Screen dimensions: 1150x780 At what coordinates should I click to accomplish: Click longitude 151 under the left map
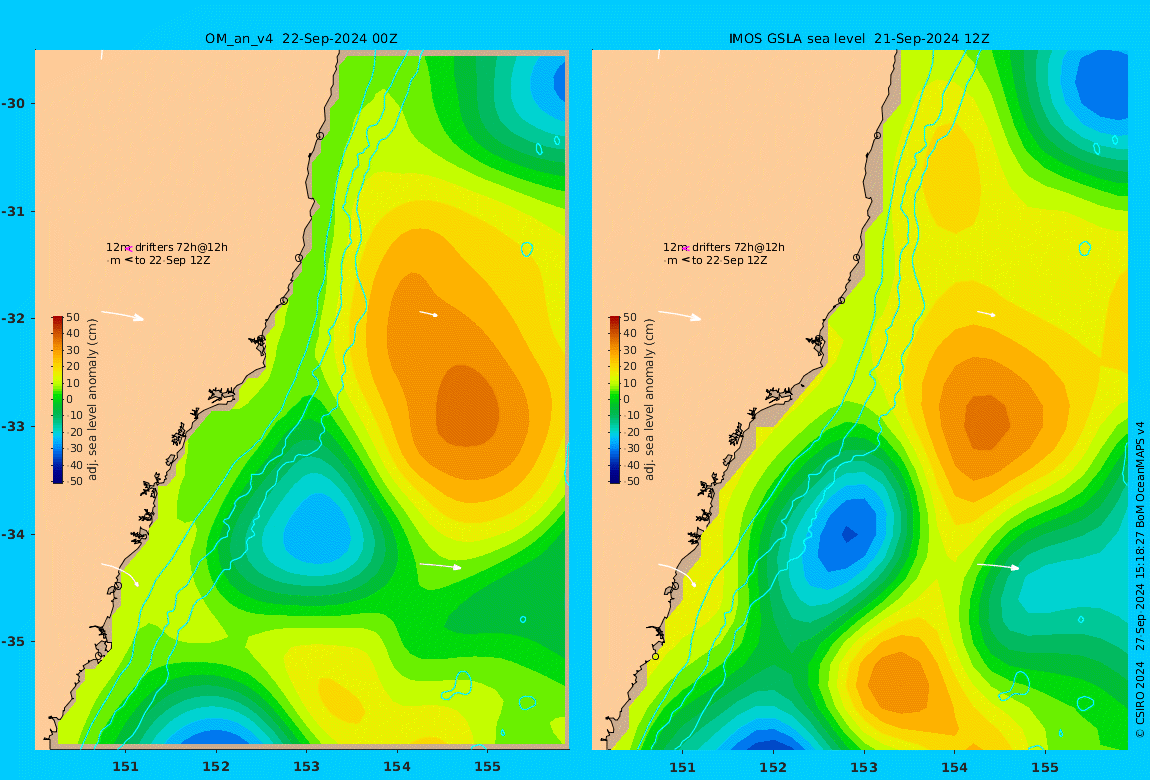click(x=125, y=767)
